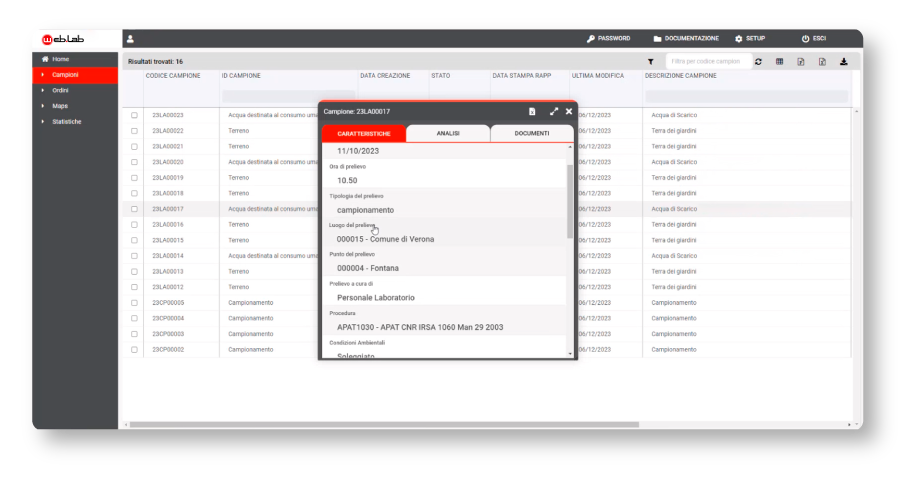Click the Tipologia value campionamento

(x=365, y=210)
